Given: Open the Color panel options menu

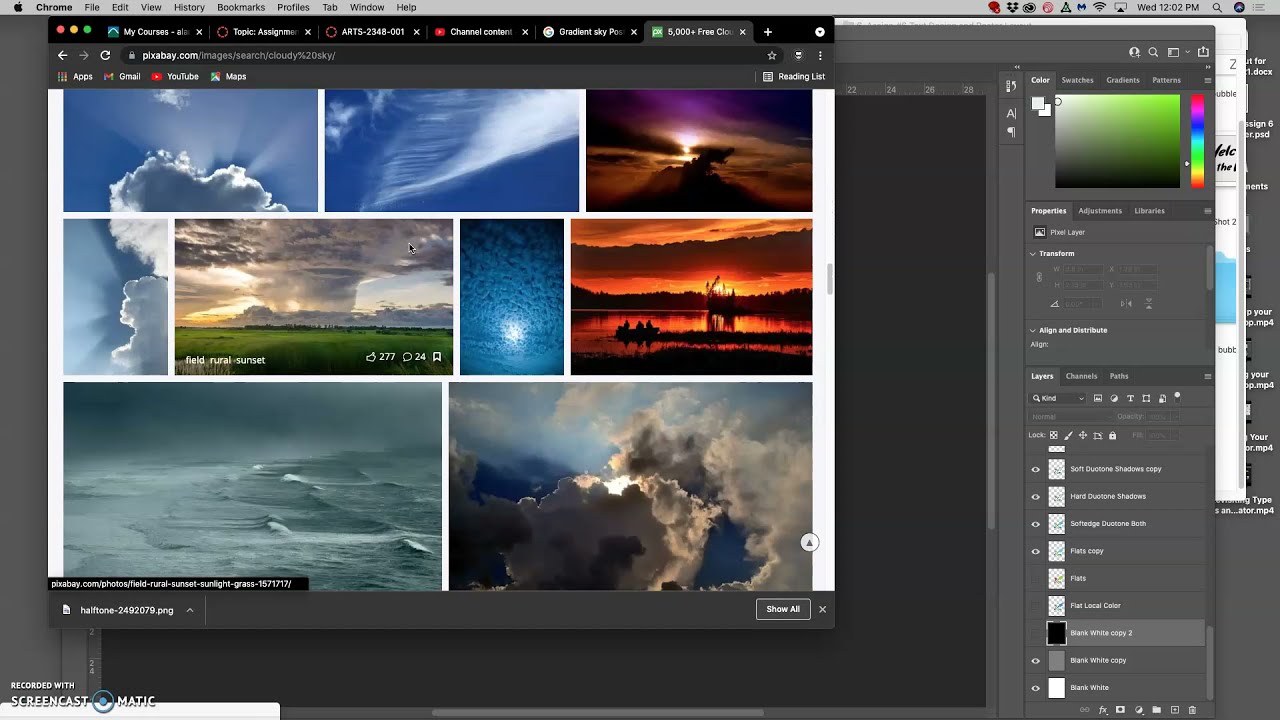Looking at the screenshot, I should pyautogui.click(x=1207, y=80).
